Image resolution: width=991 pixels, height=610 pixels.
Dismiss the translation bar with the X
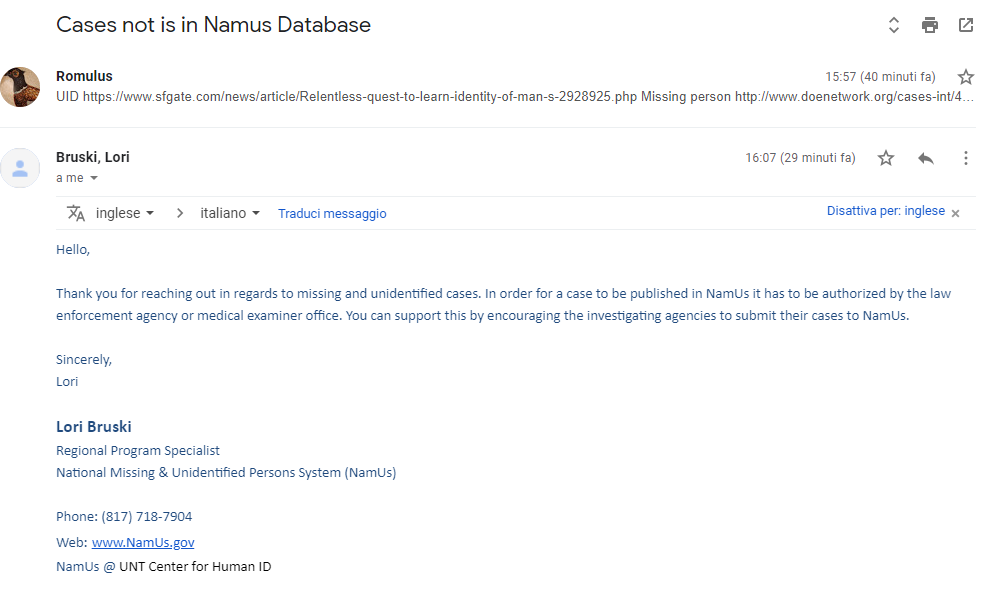[x=955, y=213]
